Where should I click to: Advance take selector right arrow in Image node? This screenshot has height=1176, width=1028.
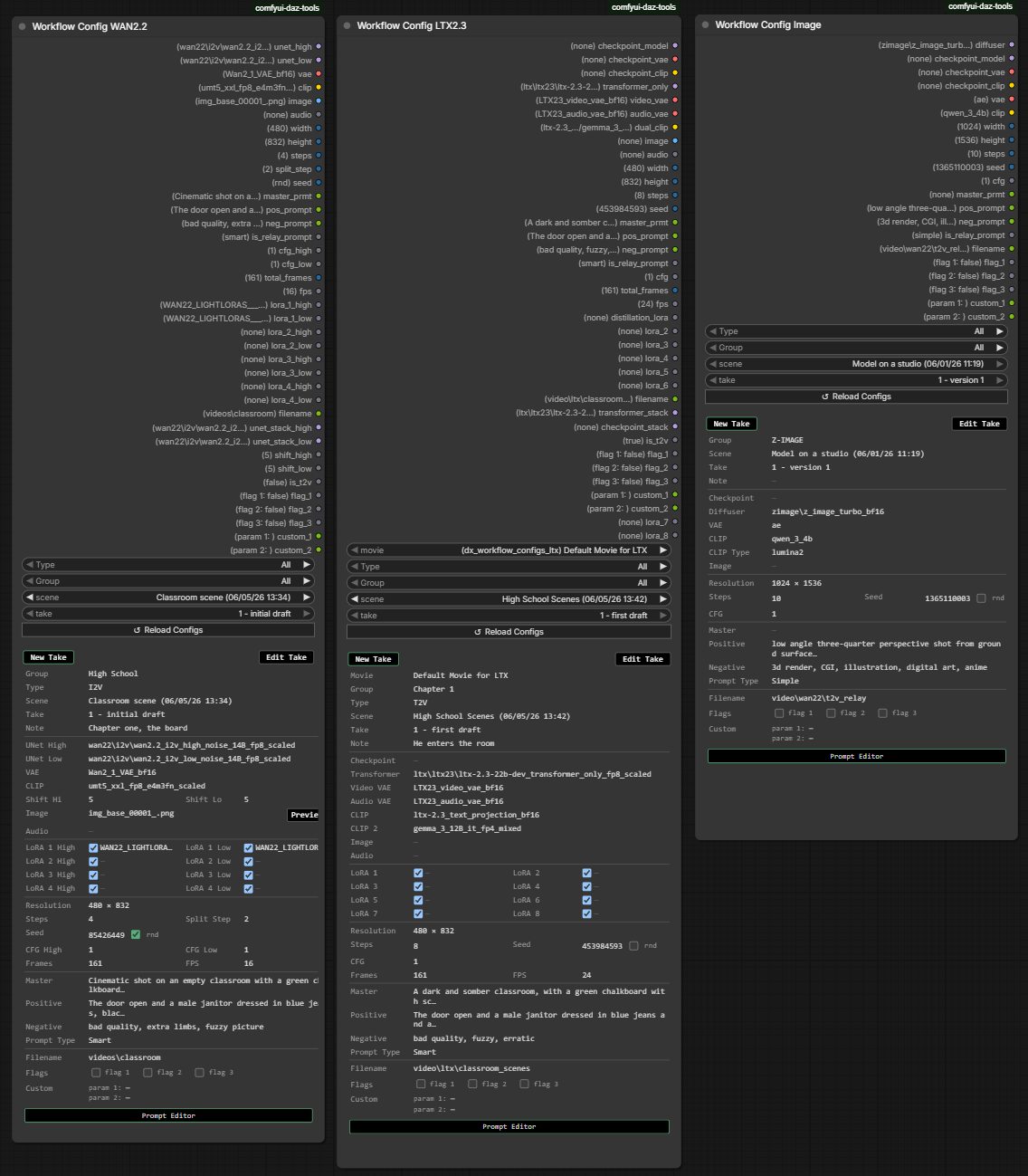pos(1000,380)
